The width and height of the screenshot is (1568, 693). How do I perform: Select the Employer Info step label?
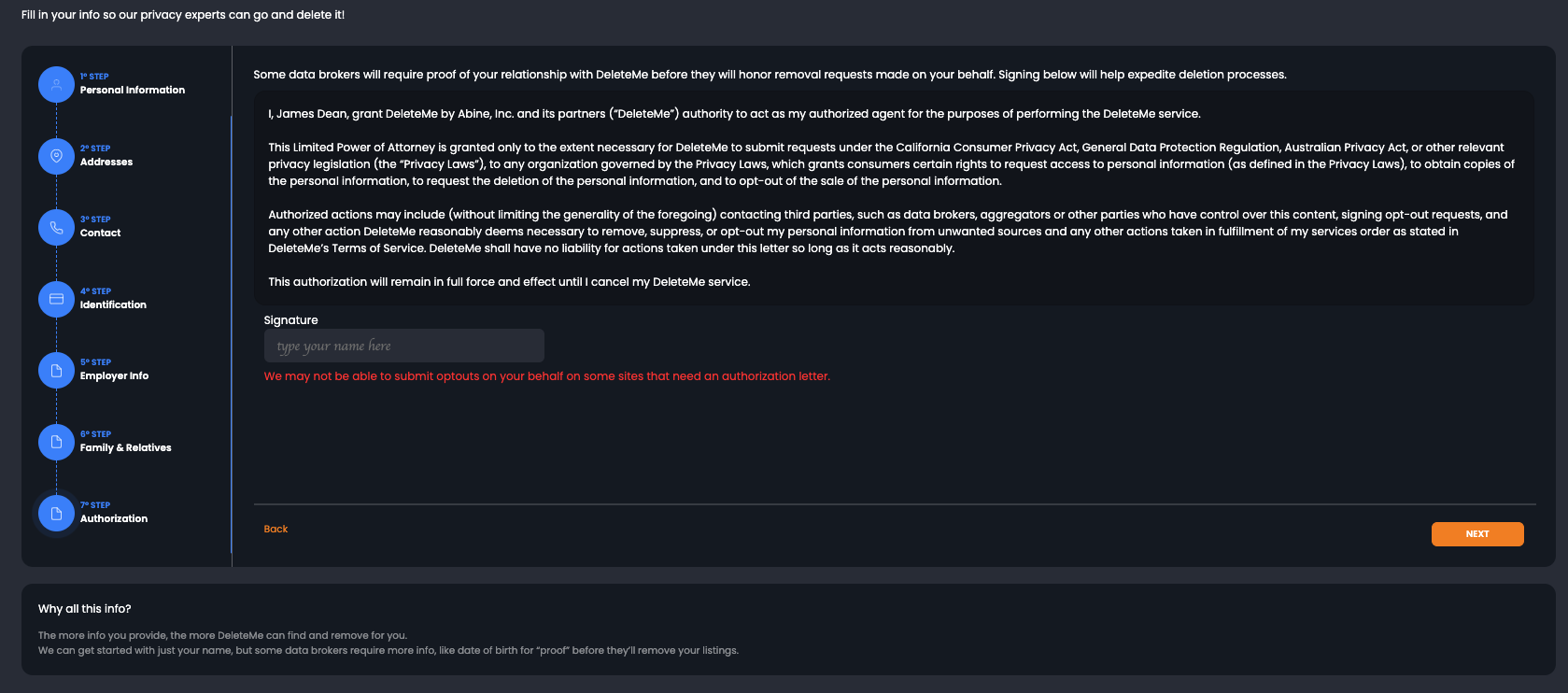click(114, 375)
